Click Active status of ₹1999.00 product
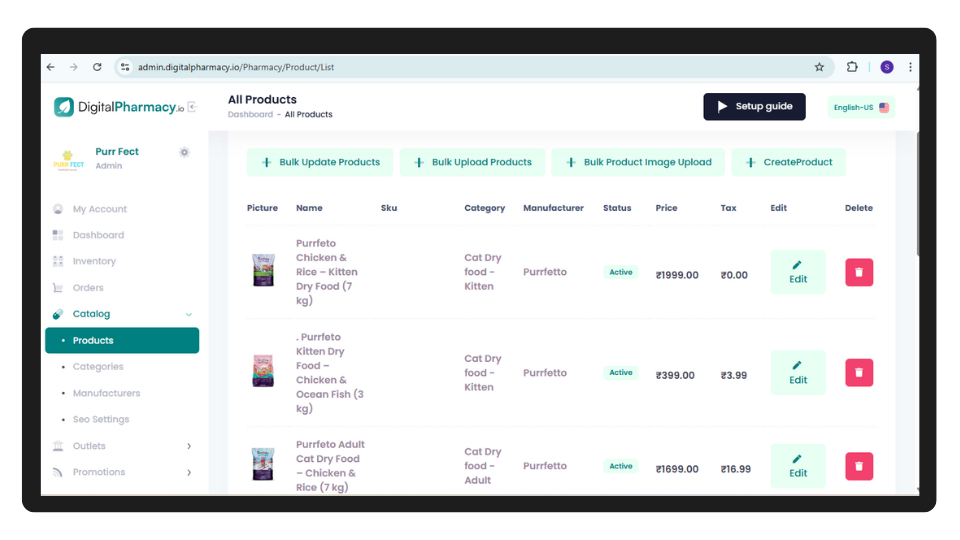The height and width of the screenshot is (540, 960). tap(621, 272)
